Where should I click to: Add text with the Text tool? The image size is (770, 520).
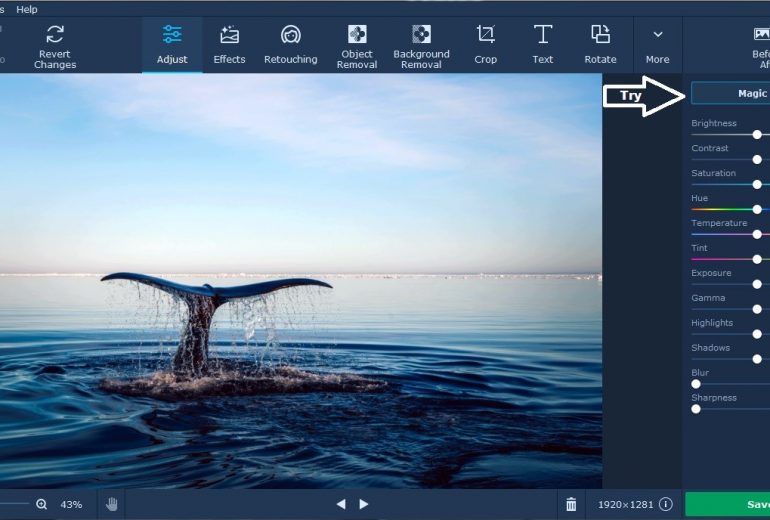tap(543, 45)
